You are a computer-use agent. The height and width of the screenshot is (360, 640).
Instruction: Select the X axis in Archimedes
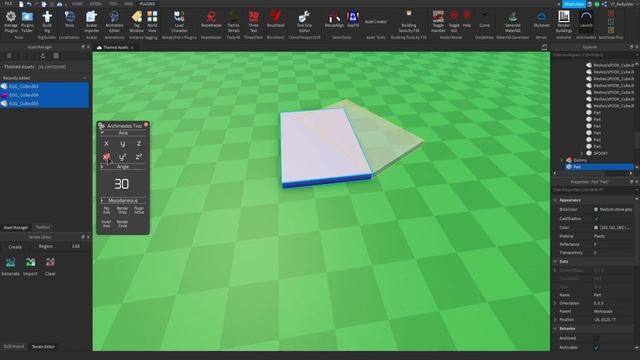point(106,144)
